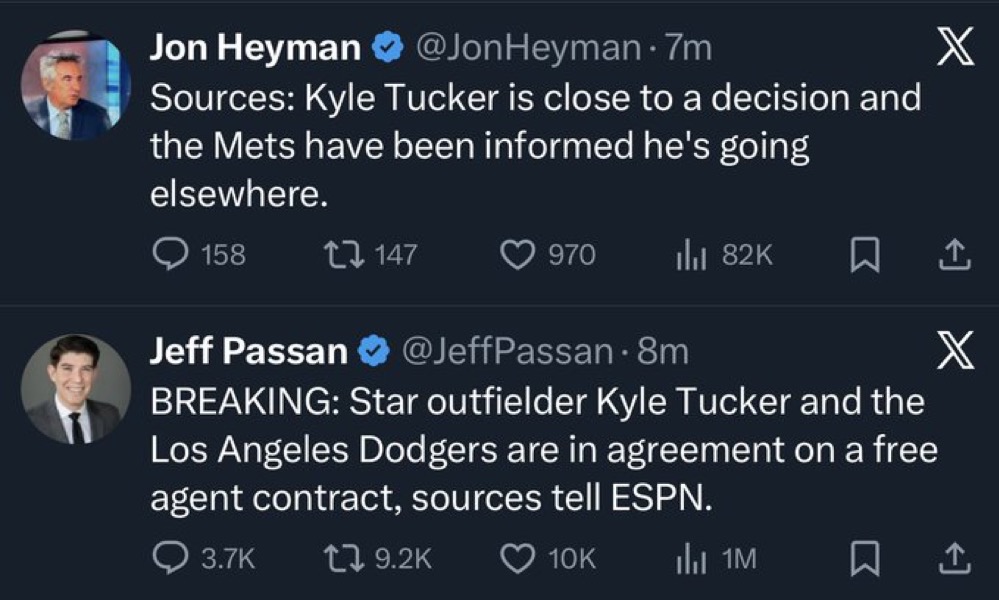This screenshot has height=600, width=999.
Task: Share Jeff Passan's tweet
Action: click(954, 558)
